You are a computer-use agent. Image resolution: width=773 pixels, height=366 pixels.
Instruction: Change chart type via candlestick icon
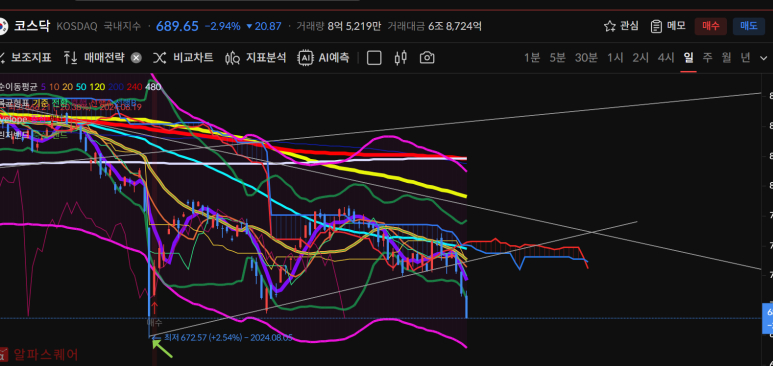401,58
